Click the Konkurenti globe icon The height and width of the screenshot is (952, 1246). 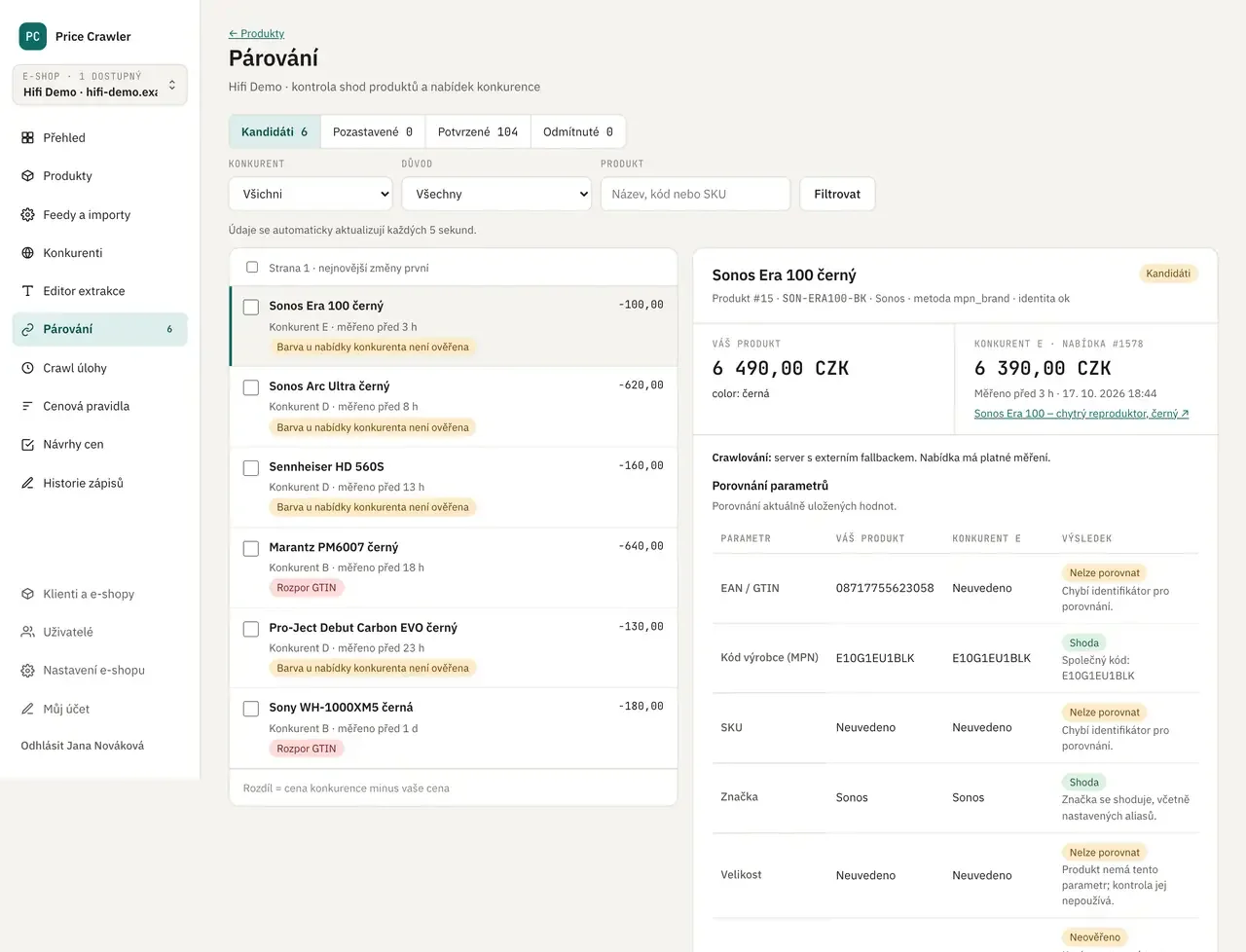27,253
